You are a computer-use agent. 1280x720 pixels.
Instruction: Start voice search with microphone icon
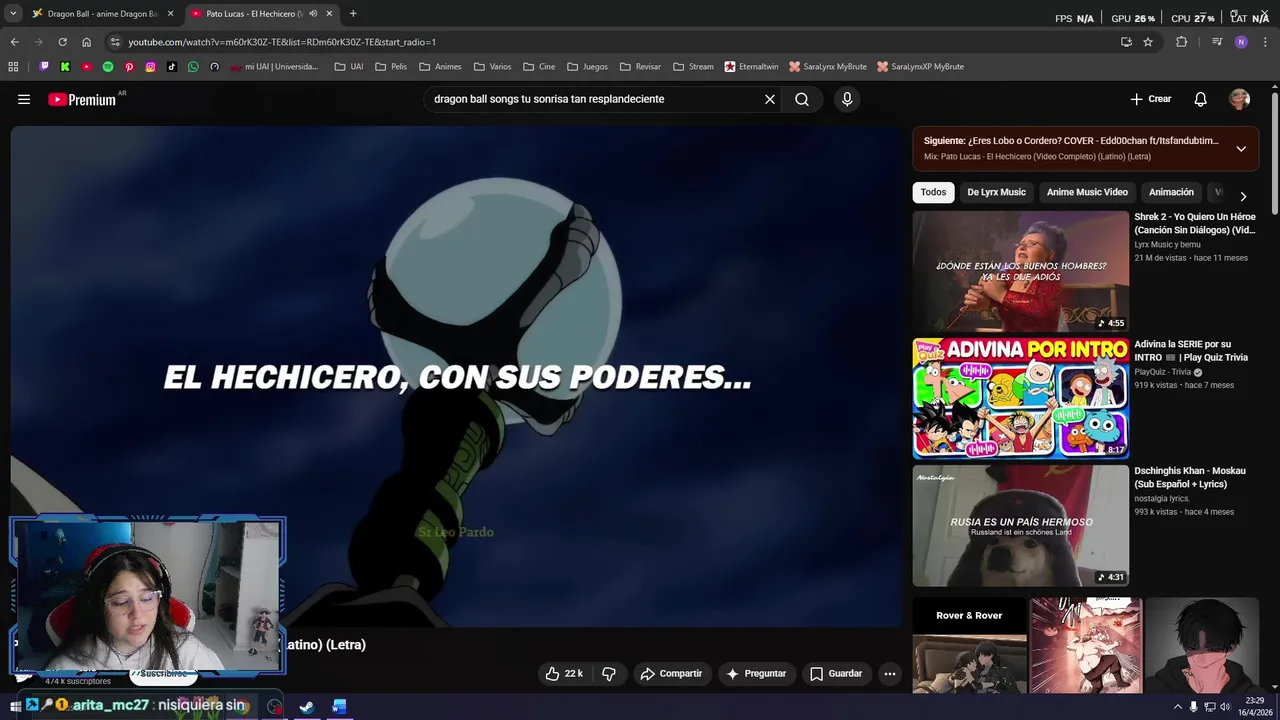pyautogui.click(x=847, y=99)
